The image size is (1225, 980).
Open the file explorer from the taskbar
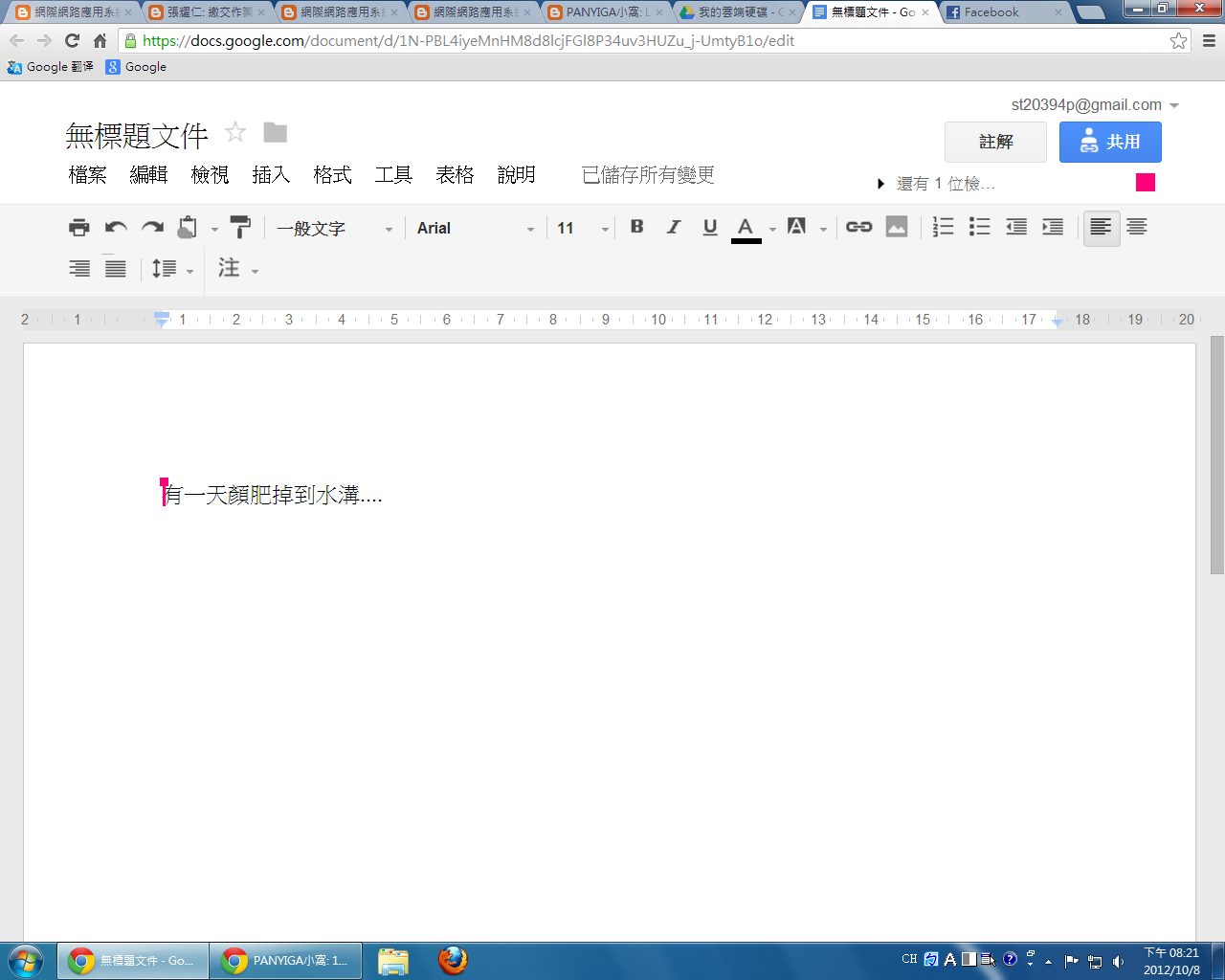(x=392, y=960)
